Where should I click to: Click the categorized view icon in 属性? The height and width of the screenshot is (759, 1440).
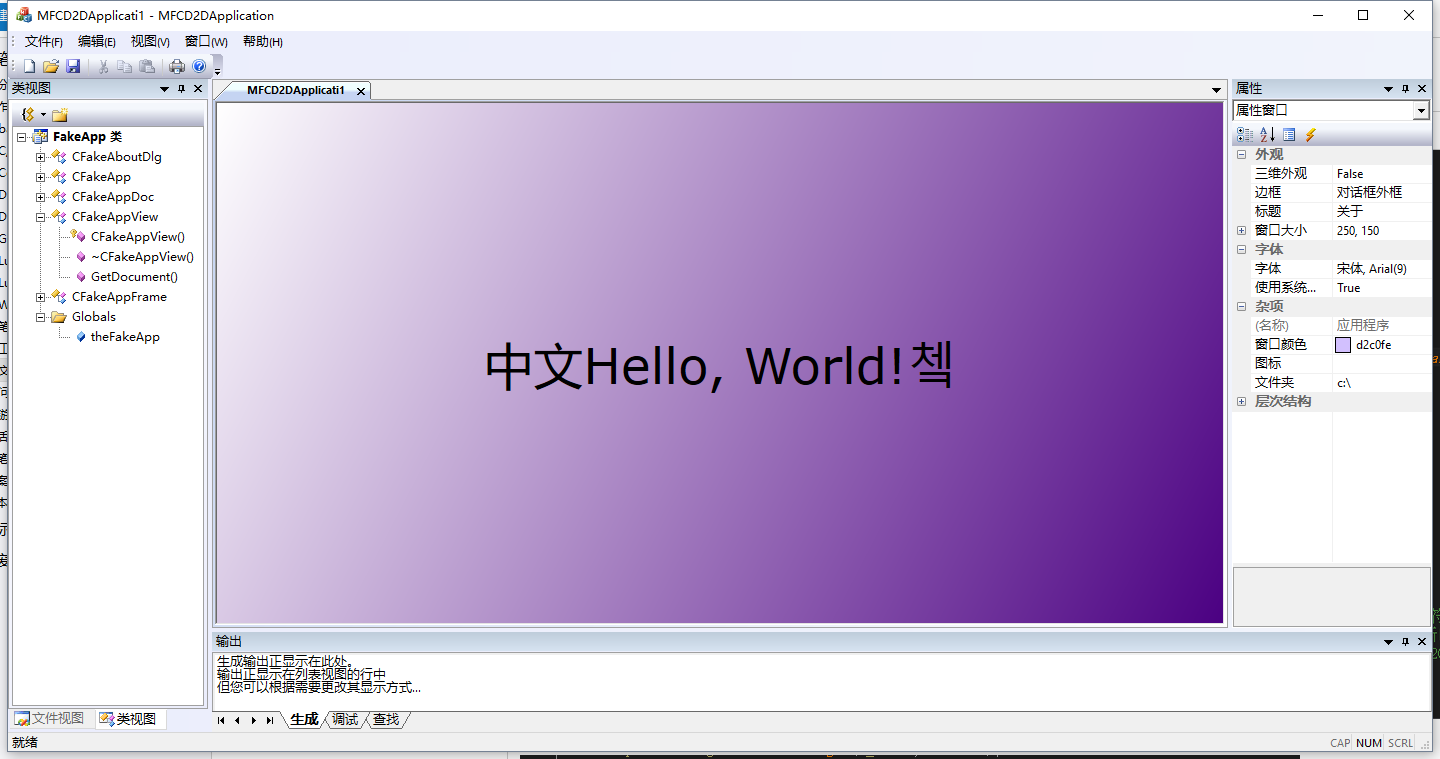coord(1245,134)
